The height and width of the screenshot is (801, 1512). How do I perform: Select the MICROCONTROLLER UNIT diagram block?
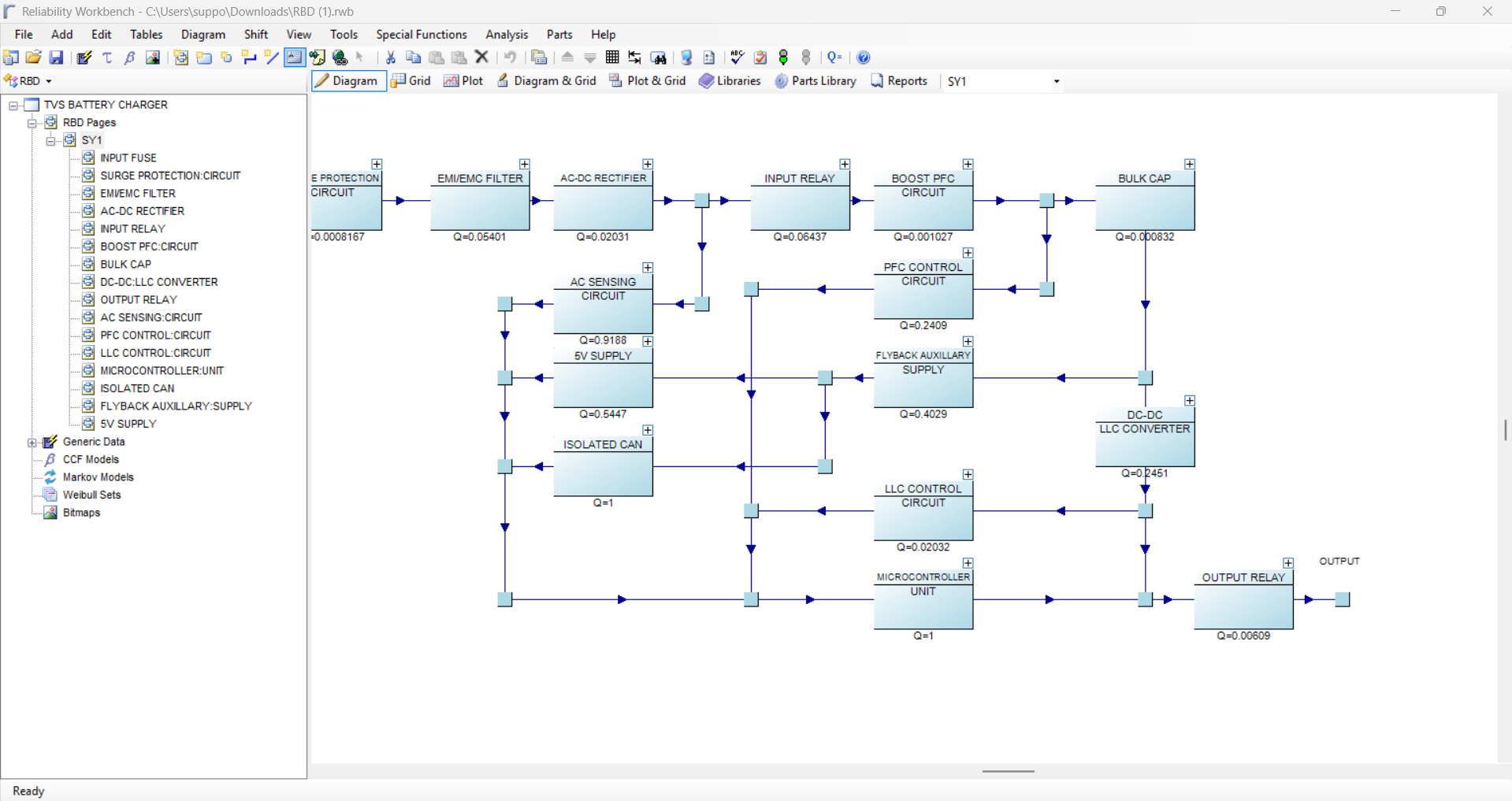coord(923,599)
